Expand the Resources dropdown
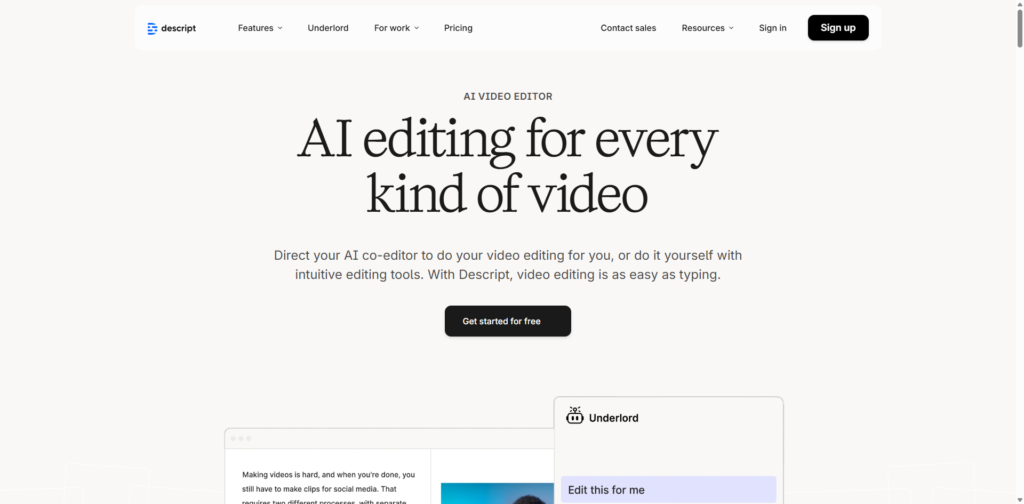The height and width of the screenshot is (504, 1024). [707, 28]
